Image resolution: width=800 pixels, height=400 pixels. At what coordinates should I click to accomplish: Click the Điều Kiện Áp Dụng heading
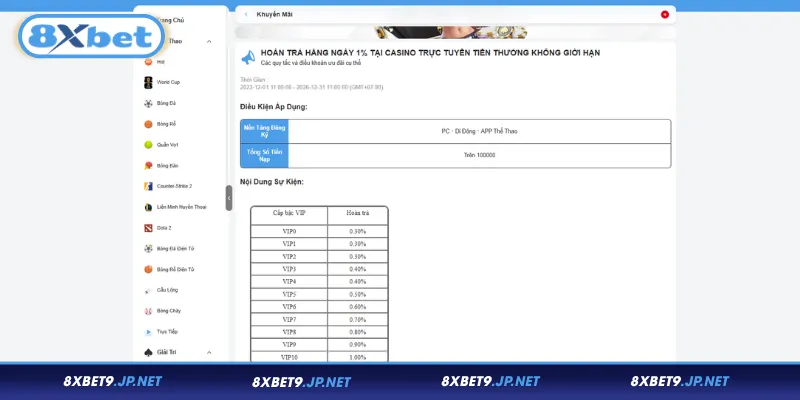pyautogui.click(x=273, y=107)
